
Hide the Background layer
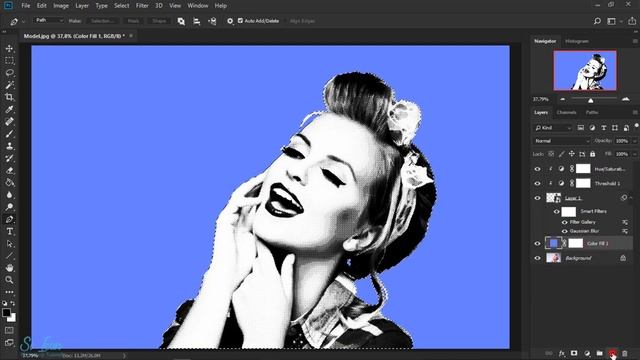pyautogui.click(x=537, y=258)
